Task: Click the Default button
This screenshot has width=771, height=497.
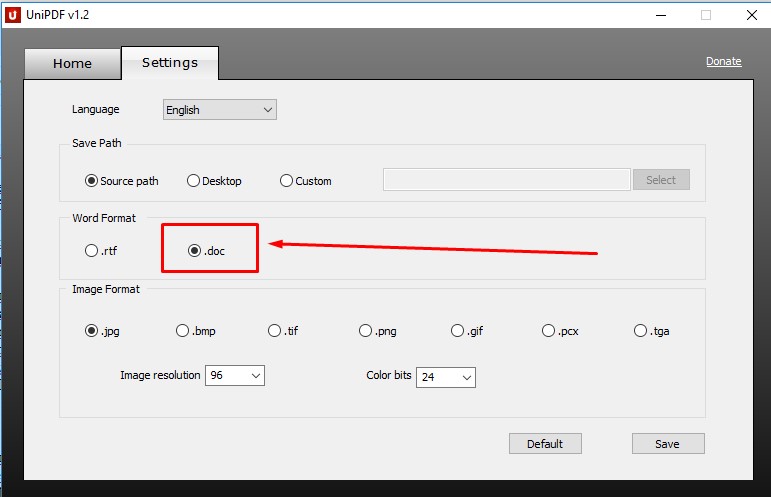Action: click(x=545, y=444)
